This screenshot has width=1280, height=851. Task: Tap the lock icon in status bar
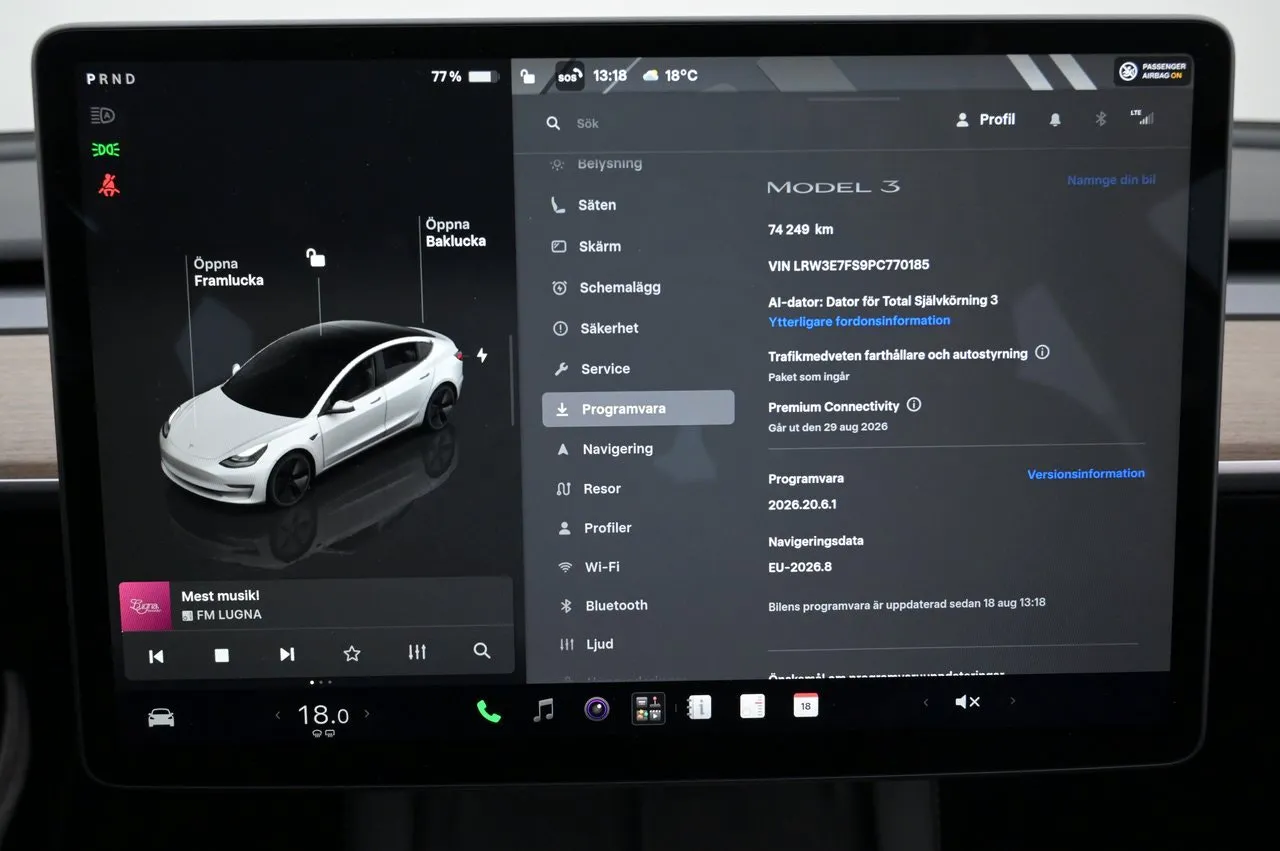(x=528, y=76)
